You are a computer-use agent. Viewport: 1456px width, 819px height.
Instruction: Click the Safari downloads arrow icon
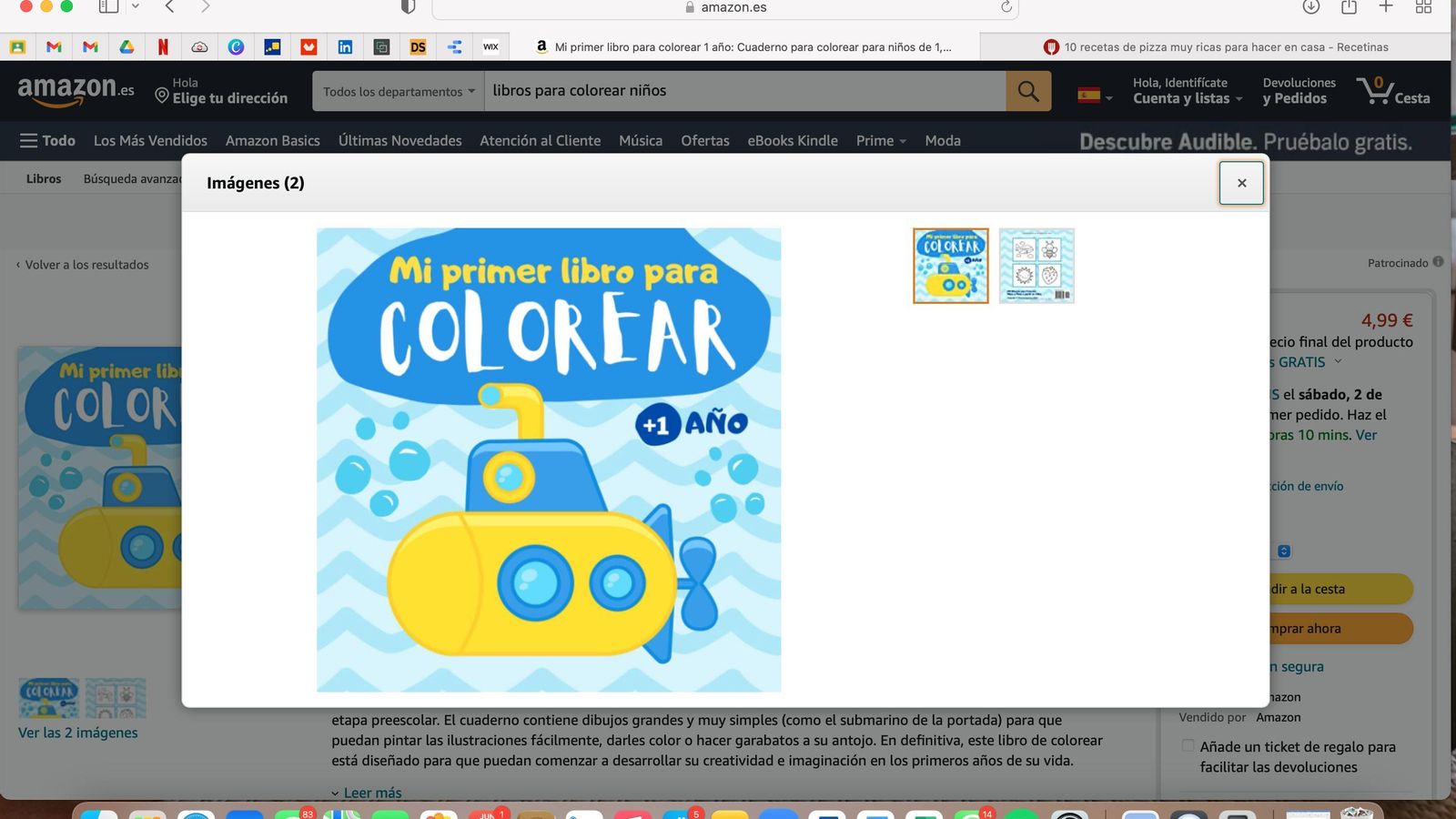1310,7
